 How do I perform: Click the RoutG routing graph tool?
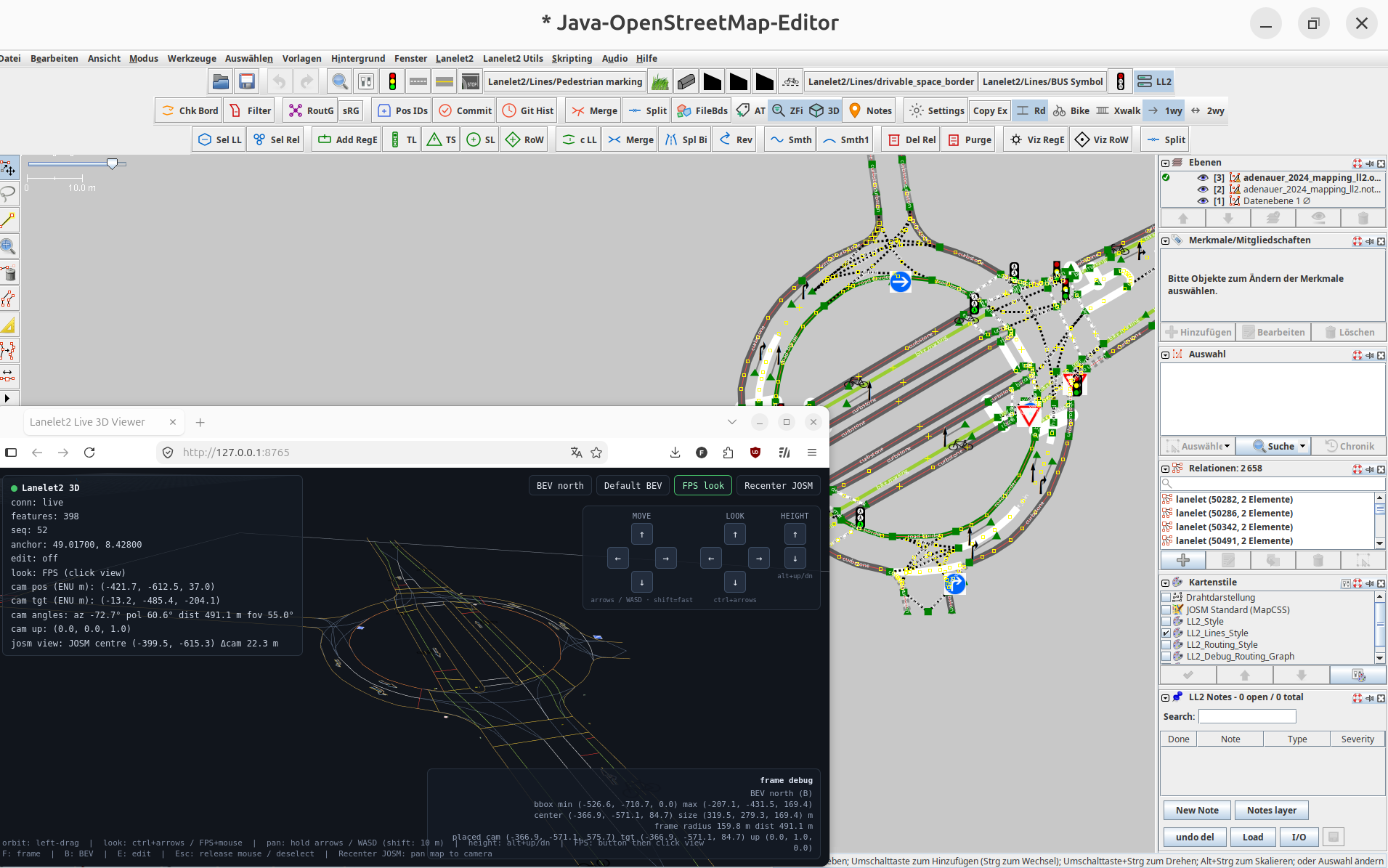pyautogui.click(x=311, y=110)
